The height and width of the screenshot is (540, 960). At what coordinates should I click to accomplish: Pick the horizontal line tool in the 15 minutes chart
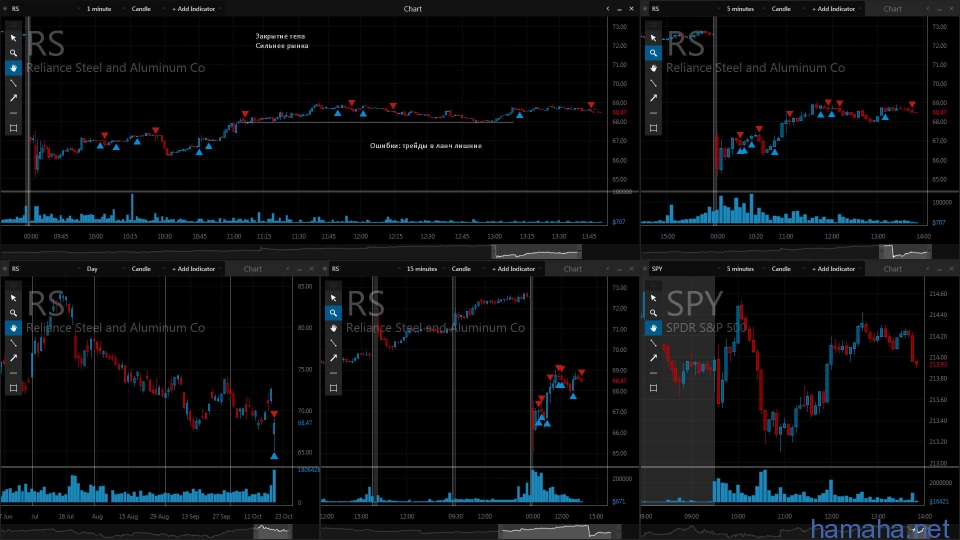(x=333, y=373)
